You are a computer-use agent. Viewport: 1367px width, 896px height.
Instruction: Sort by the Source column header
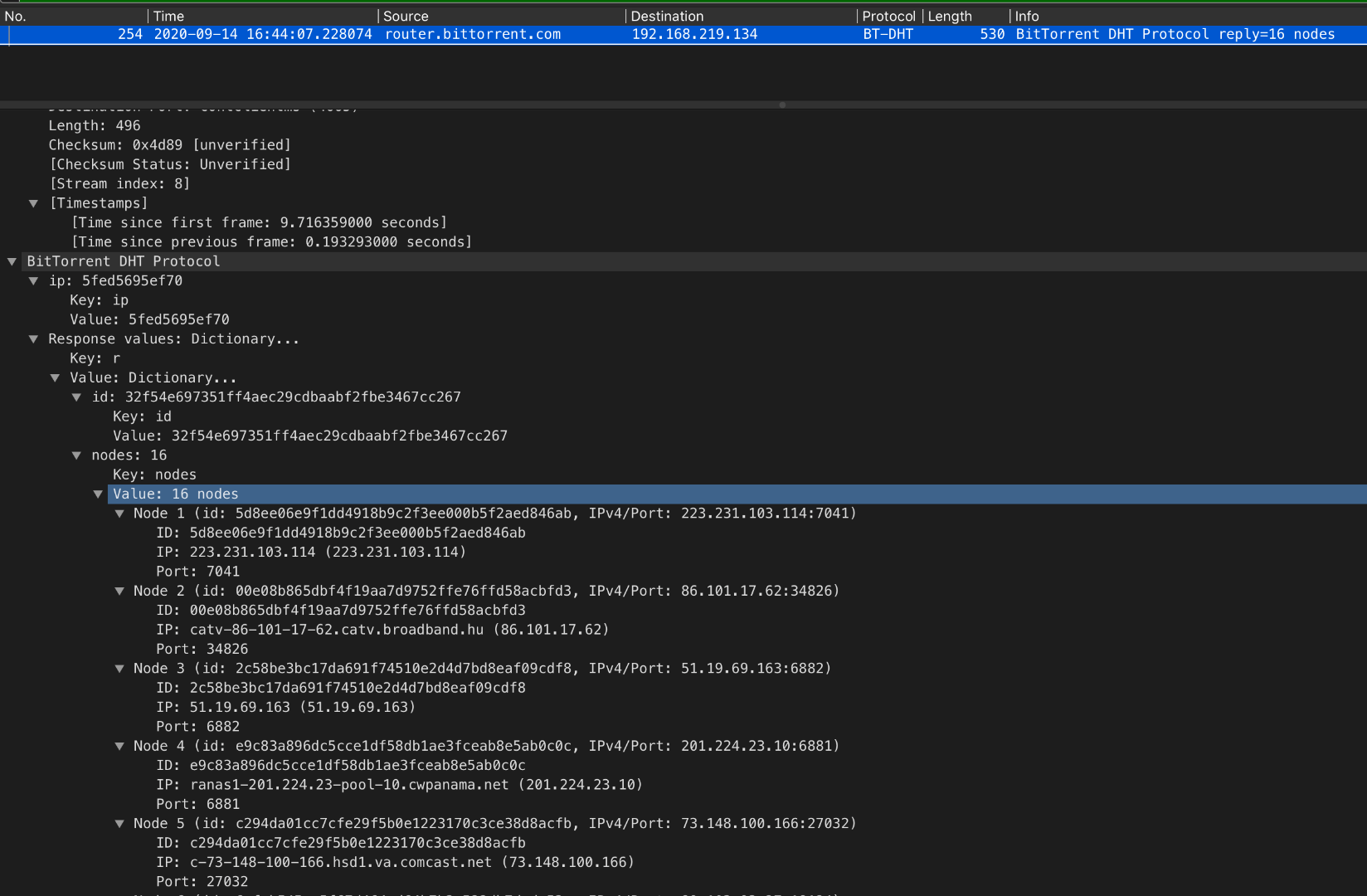point(406,16)
